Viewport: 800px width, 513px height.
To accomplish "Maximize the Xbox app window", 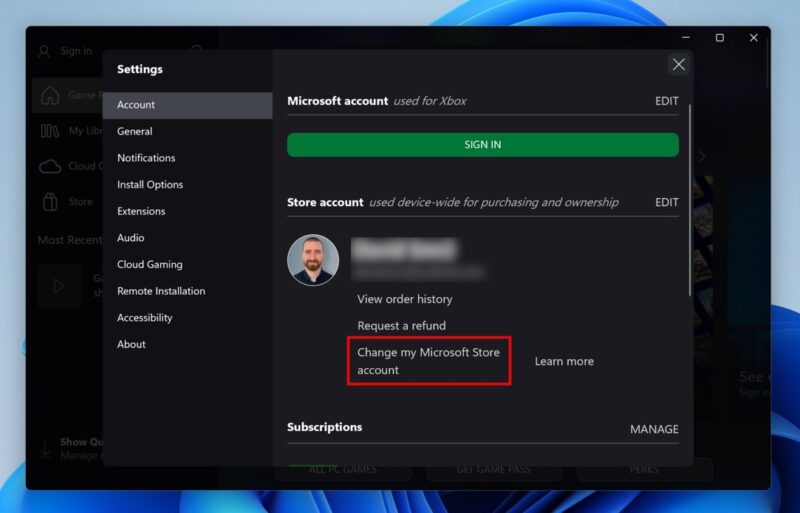I will coord(719,38).
